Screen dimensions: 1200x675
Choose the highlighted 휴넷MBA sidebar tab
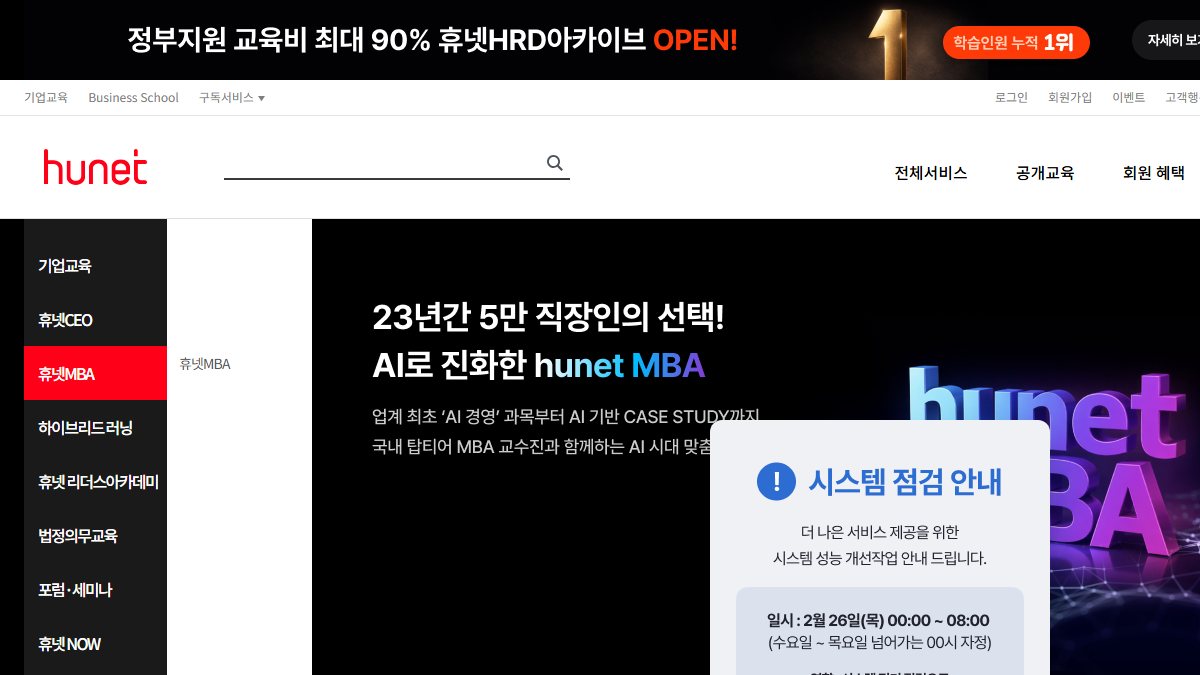[67, 374]
